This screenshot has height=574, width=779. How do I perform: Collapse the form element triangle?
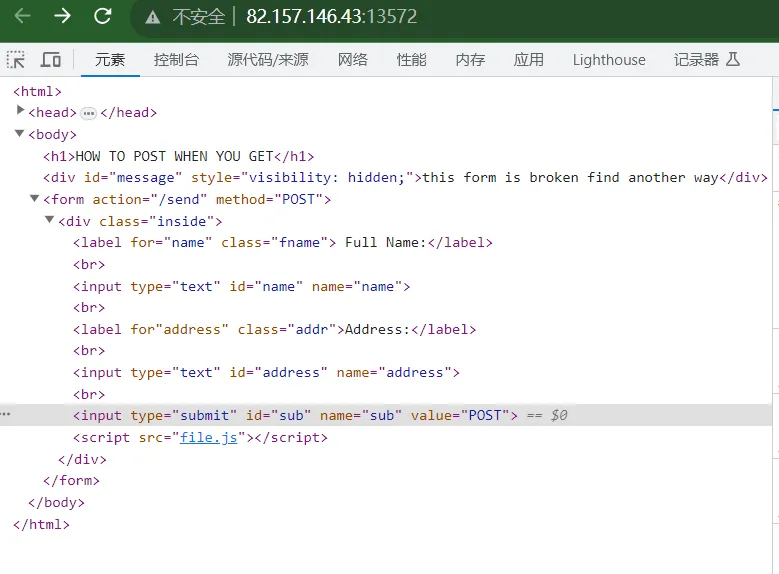point(34,198)
